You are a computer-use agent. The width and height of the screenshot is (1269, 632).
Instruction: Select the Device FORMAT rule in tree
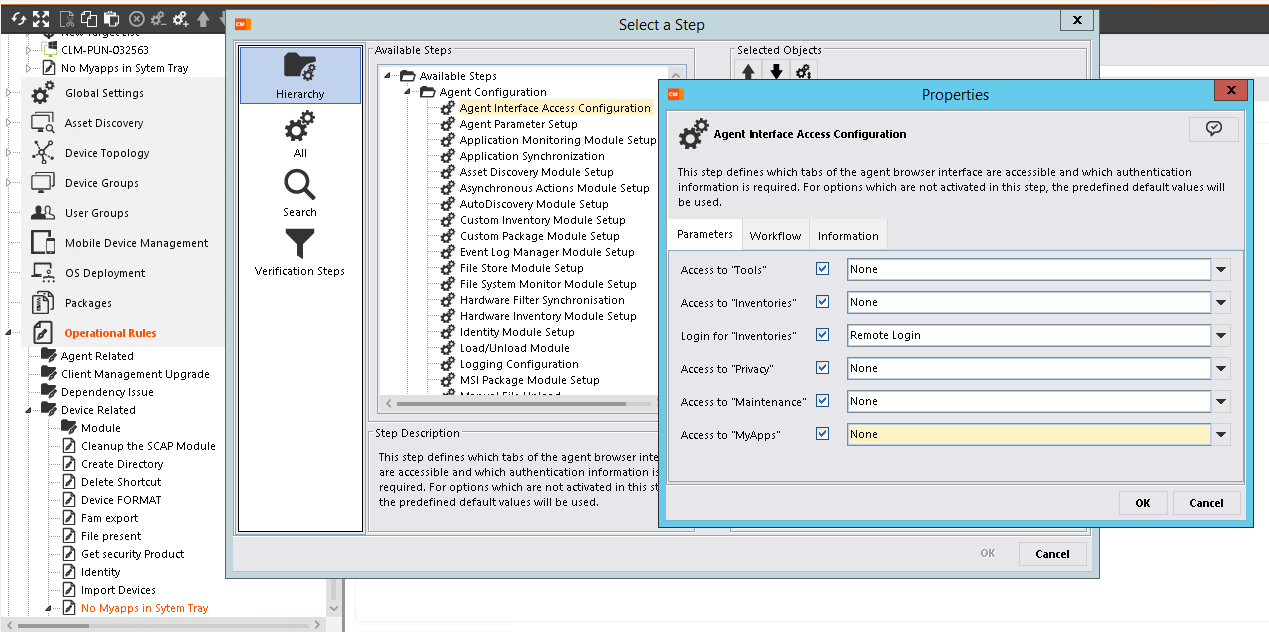[121, 500]
